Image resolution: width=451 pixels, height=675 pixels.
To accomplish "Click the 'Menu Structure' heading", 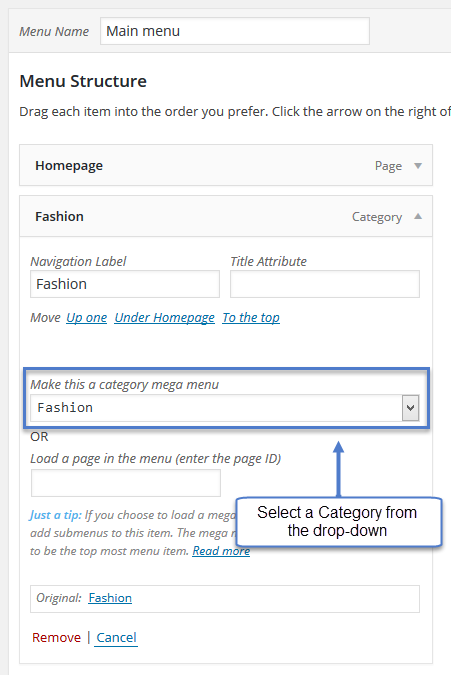I will tap(83, 81).
